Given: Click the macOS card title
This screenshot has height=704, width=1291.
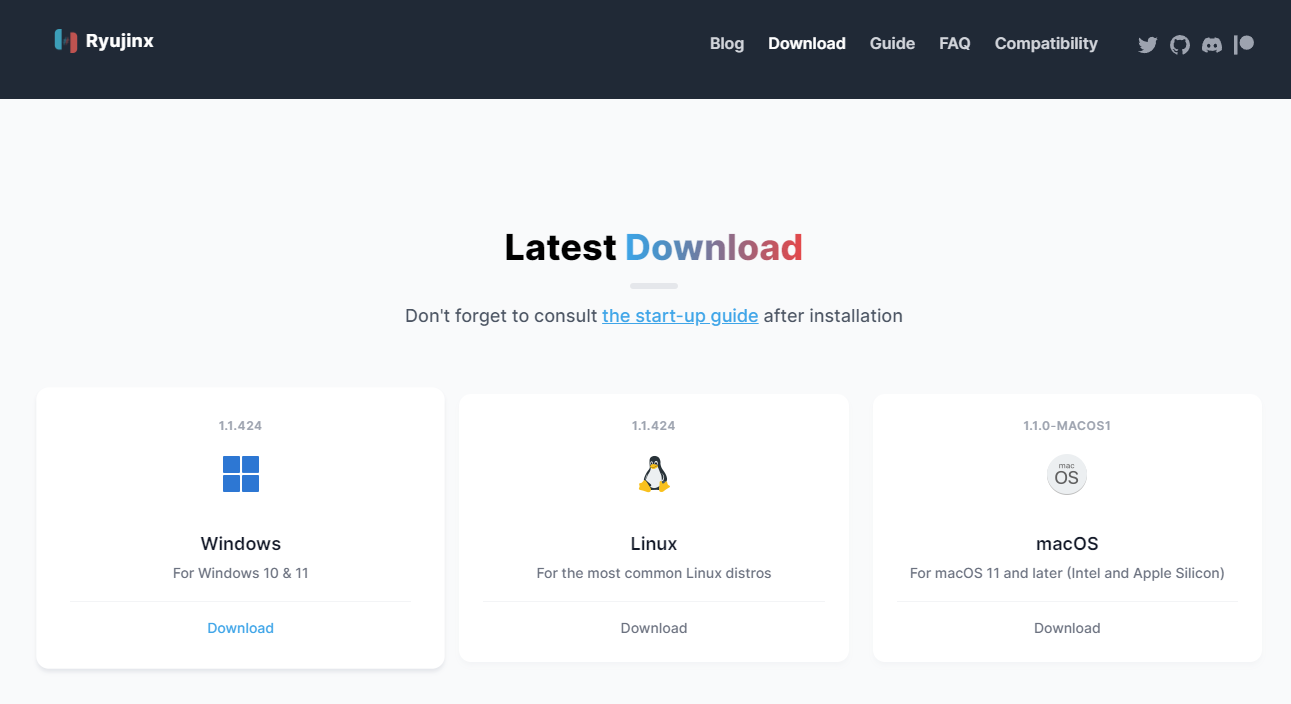Looking at the screenshot, I should click(x=1067, y=544).
